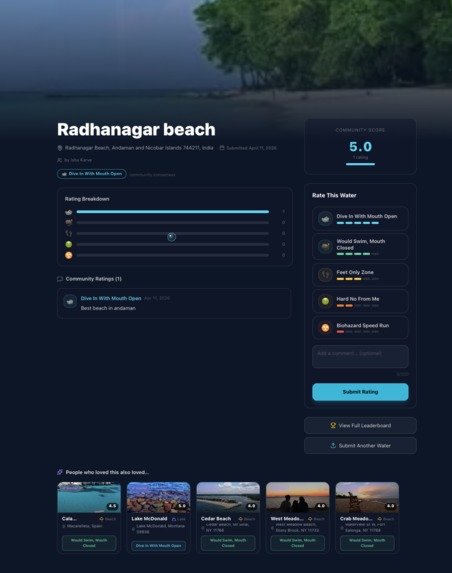This screenshot has height=573, width=452.
Task: Click the 4.5 score badge on the Cala card
Action: [x=112, y=506]
